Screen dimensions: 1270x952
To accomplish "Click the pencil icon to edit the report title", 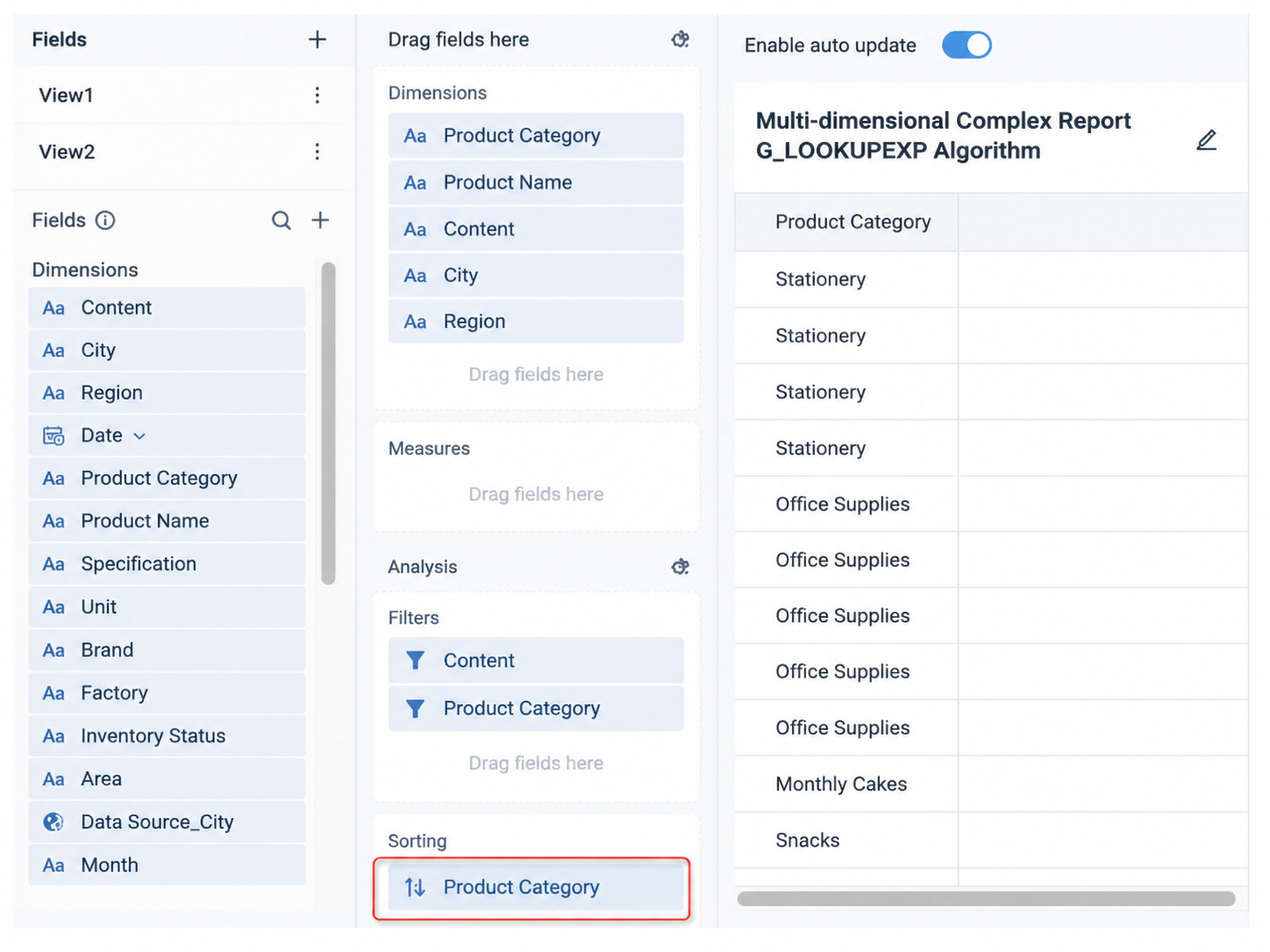I will [x=1207, y=139].
